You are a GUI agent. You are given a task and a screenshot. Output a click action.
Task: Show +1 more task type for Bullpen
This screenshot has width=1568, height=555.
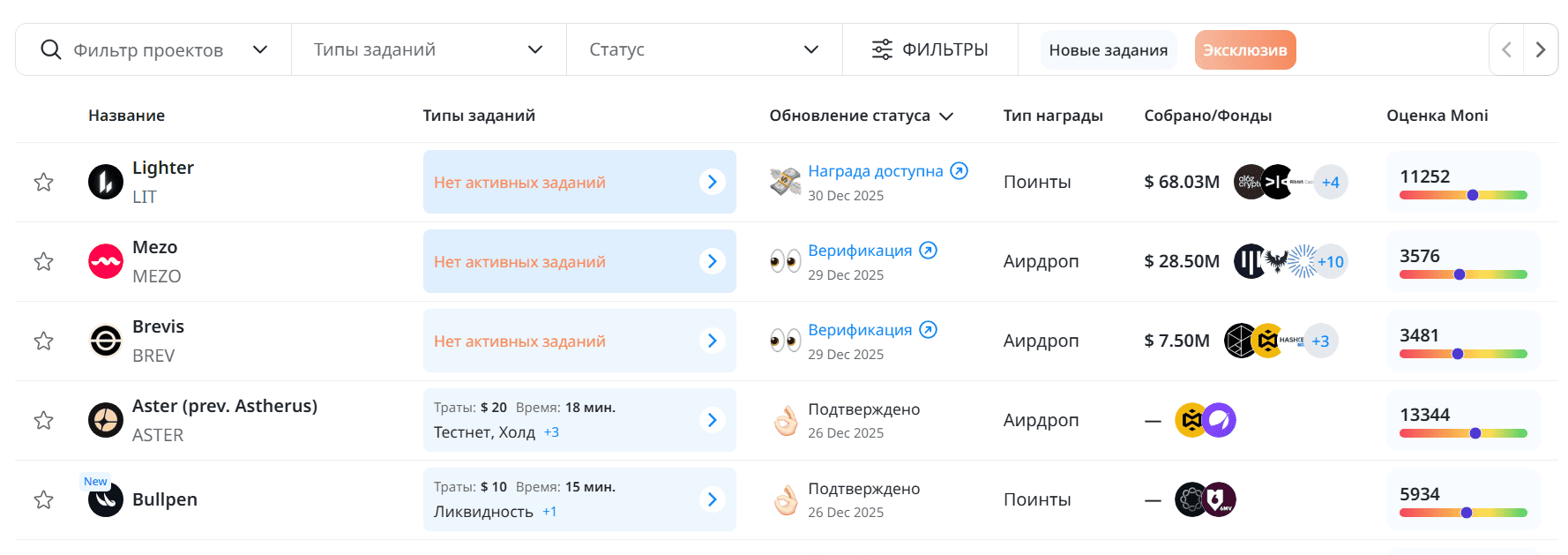pyautogui.click(x=549, y=512)
